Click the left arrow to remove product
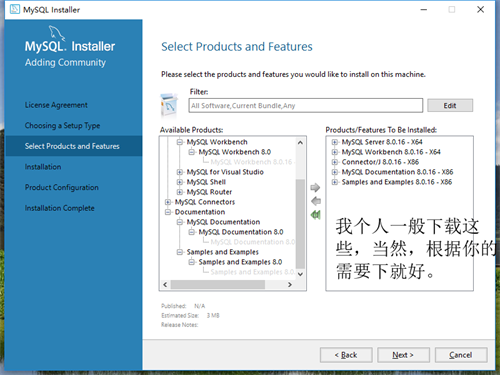The image size is (500, 375). 316,201
